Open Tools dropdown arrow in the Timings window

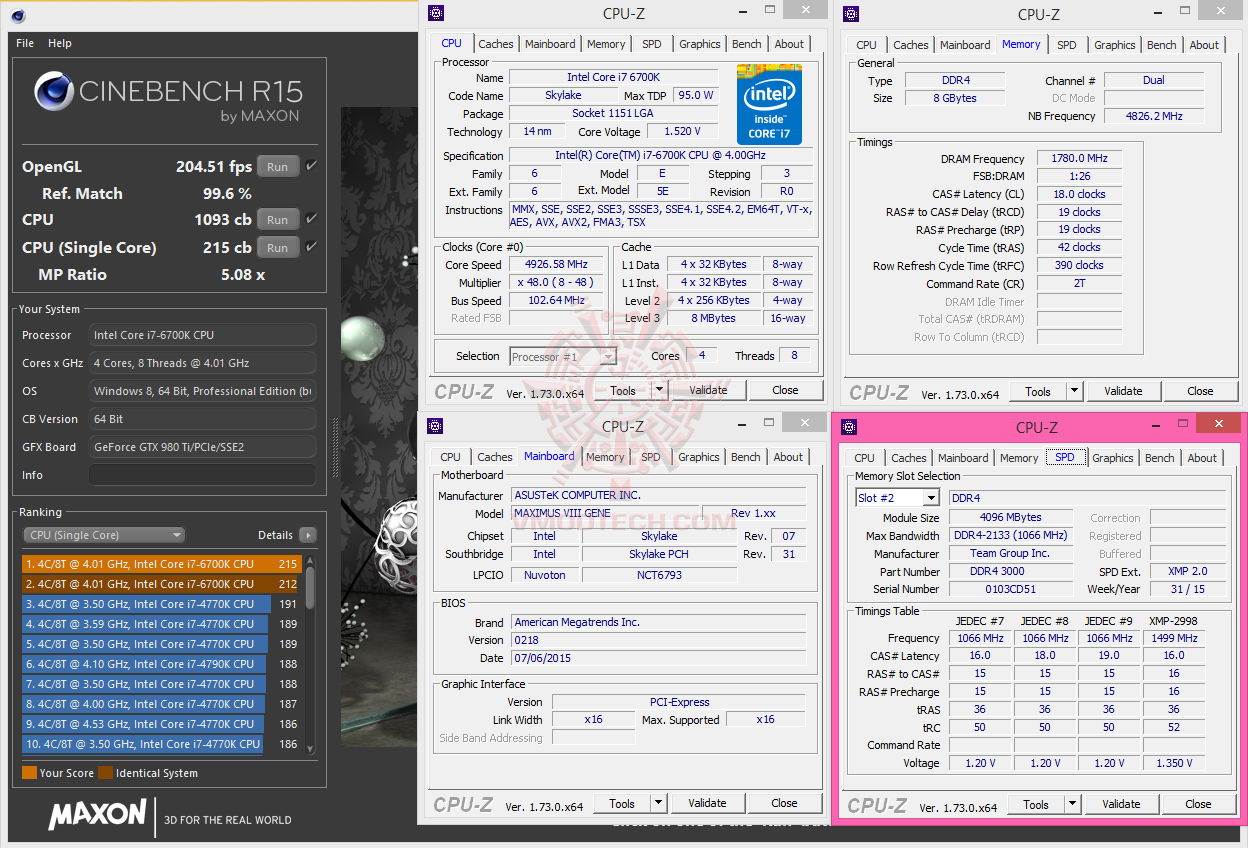[x=1074, y=391]
